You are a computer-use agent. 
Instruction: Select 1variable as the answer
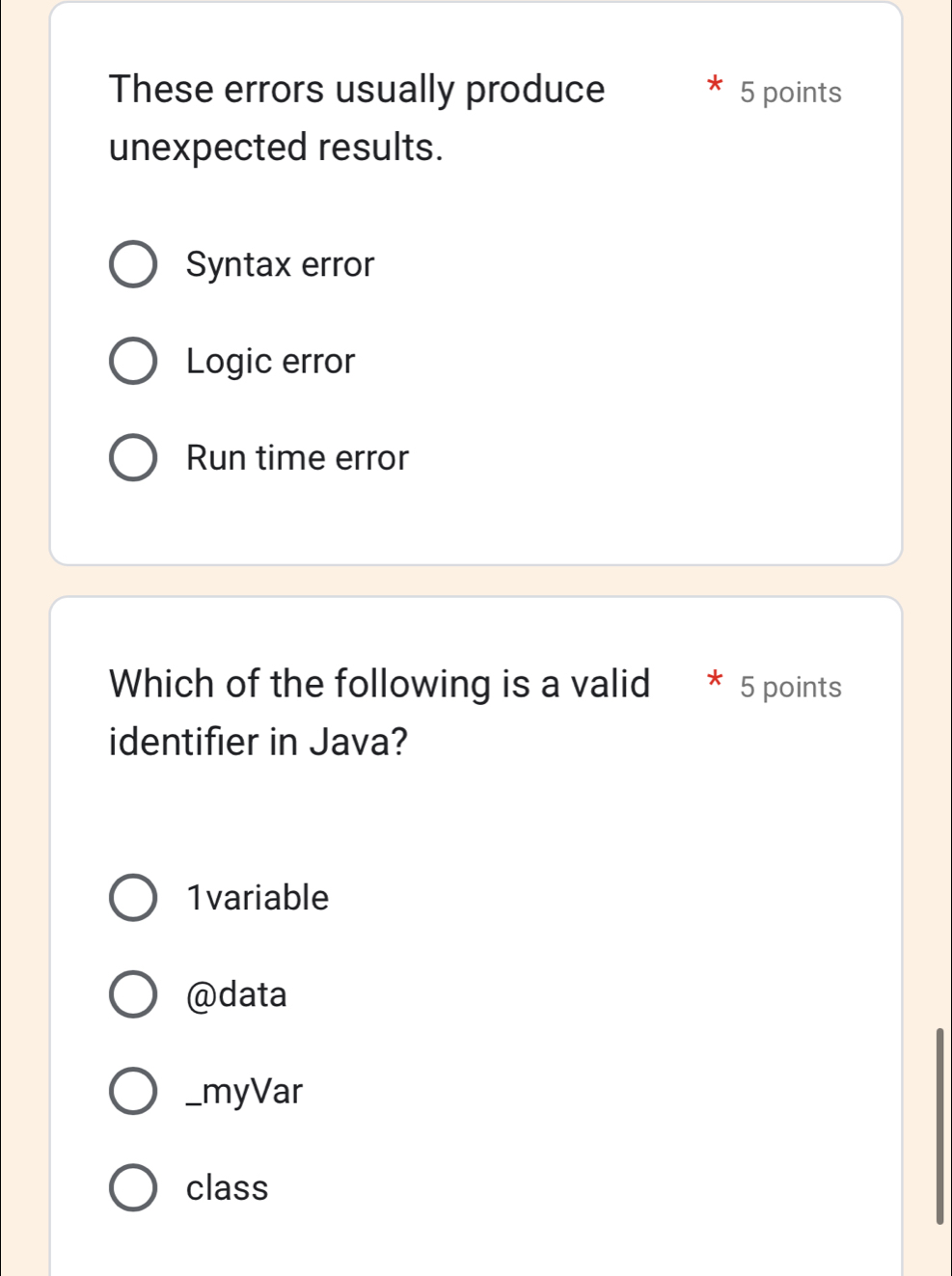(x=134, y=898)
